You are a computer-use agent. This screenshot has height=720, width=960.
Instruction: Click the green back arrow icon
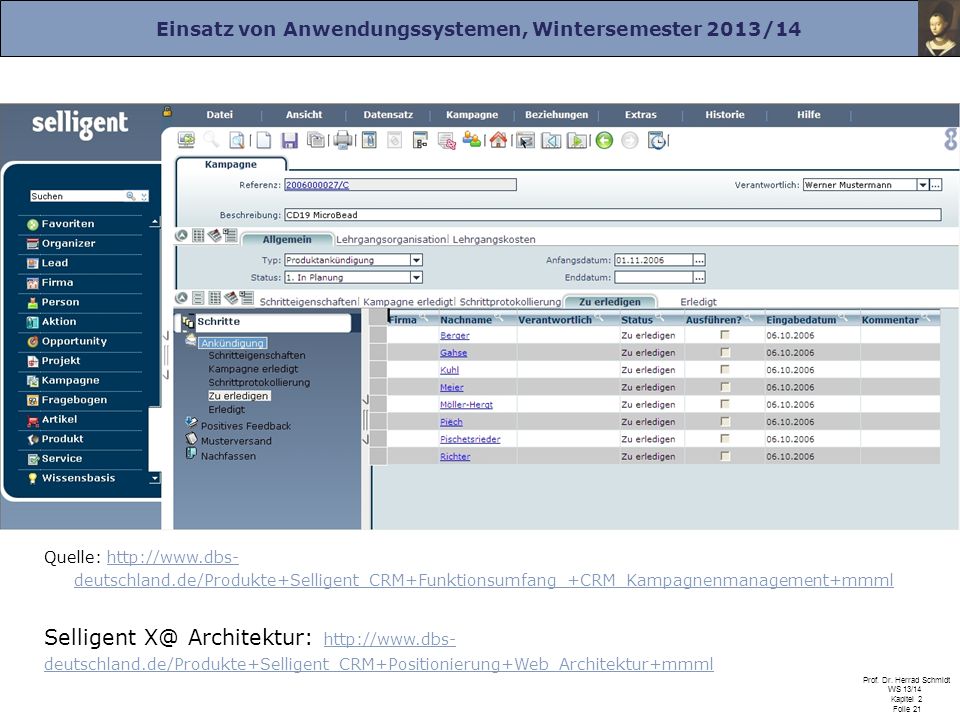click(604, 141)
